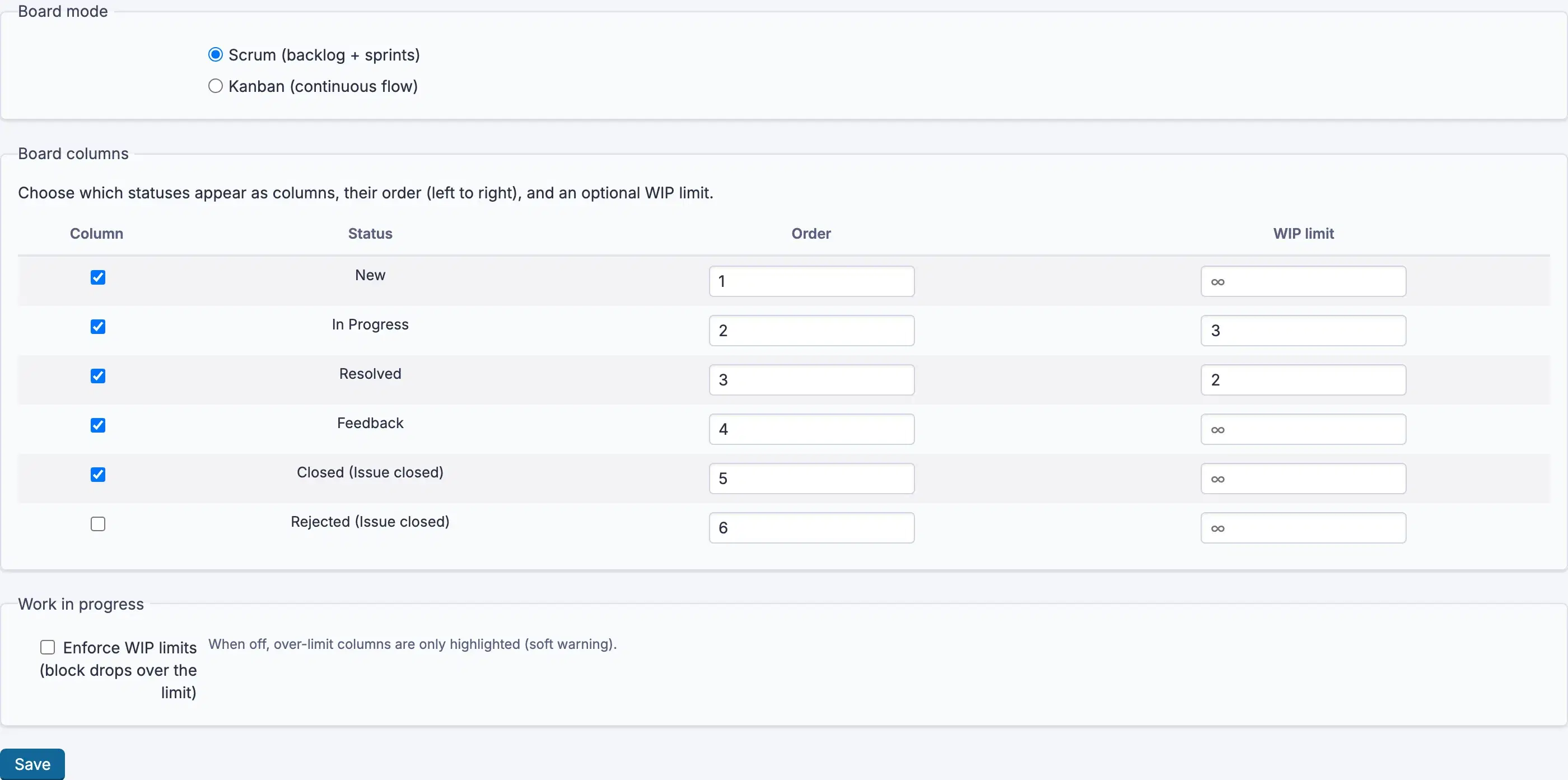Save the board settings
The width and height of the screenshot is (1568, 780).
coord(32,764)
